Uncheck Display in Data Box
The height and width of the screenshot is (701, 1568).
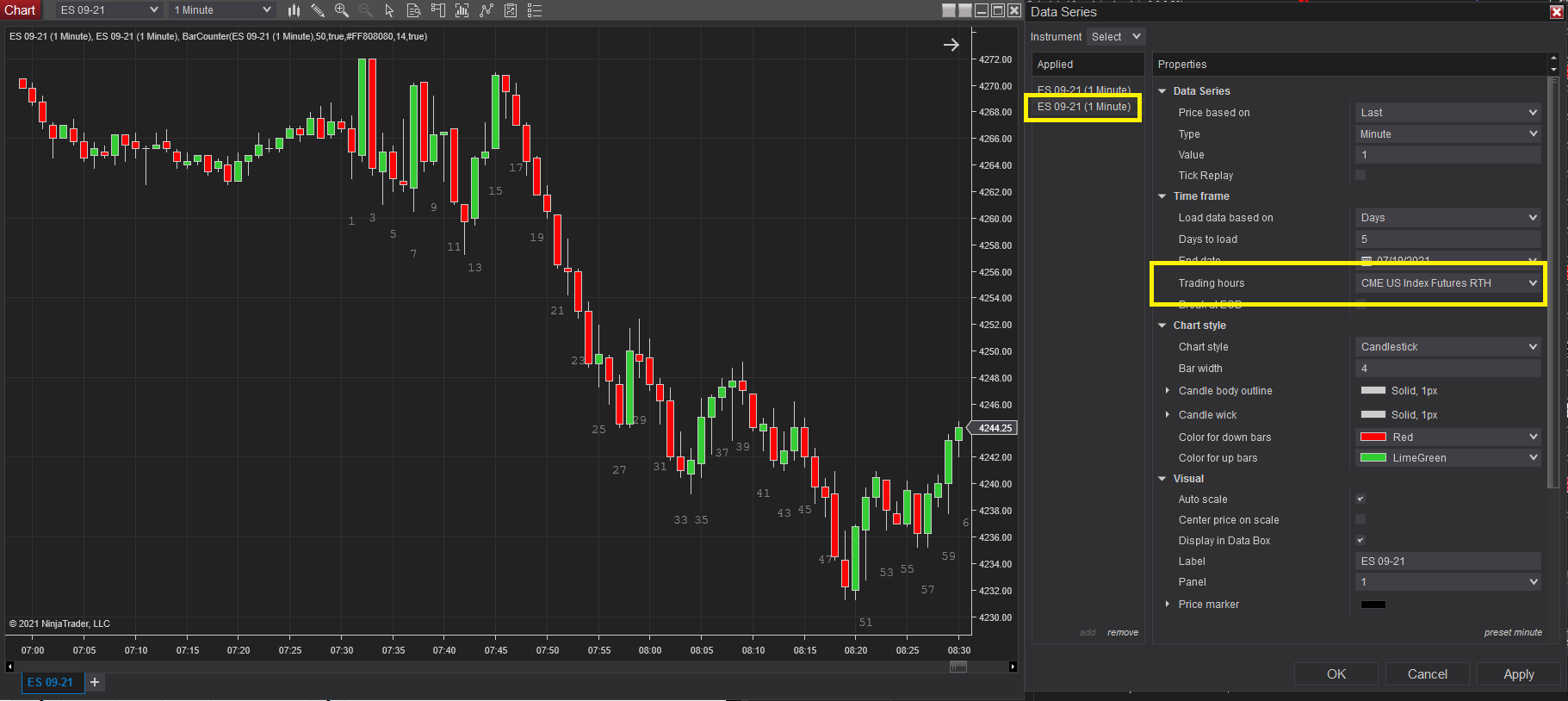tap(1360, 540)
